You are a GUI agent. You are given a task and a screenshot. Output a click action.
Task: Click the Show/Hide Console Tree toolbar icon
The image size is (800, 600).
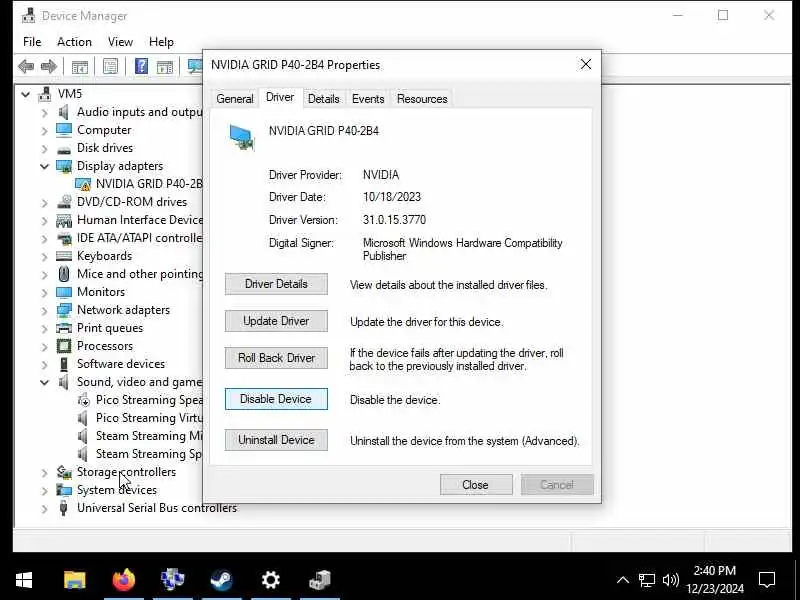80,67
